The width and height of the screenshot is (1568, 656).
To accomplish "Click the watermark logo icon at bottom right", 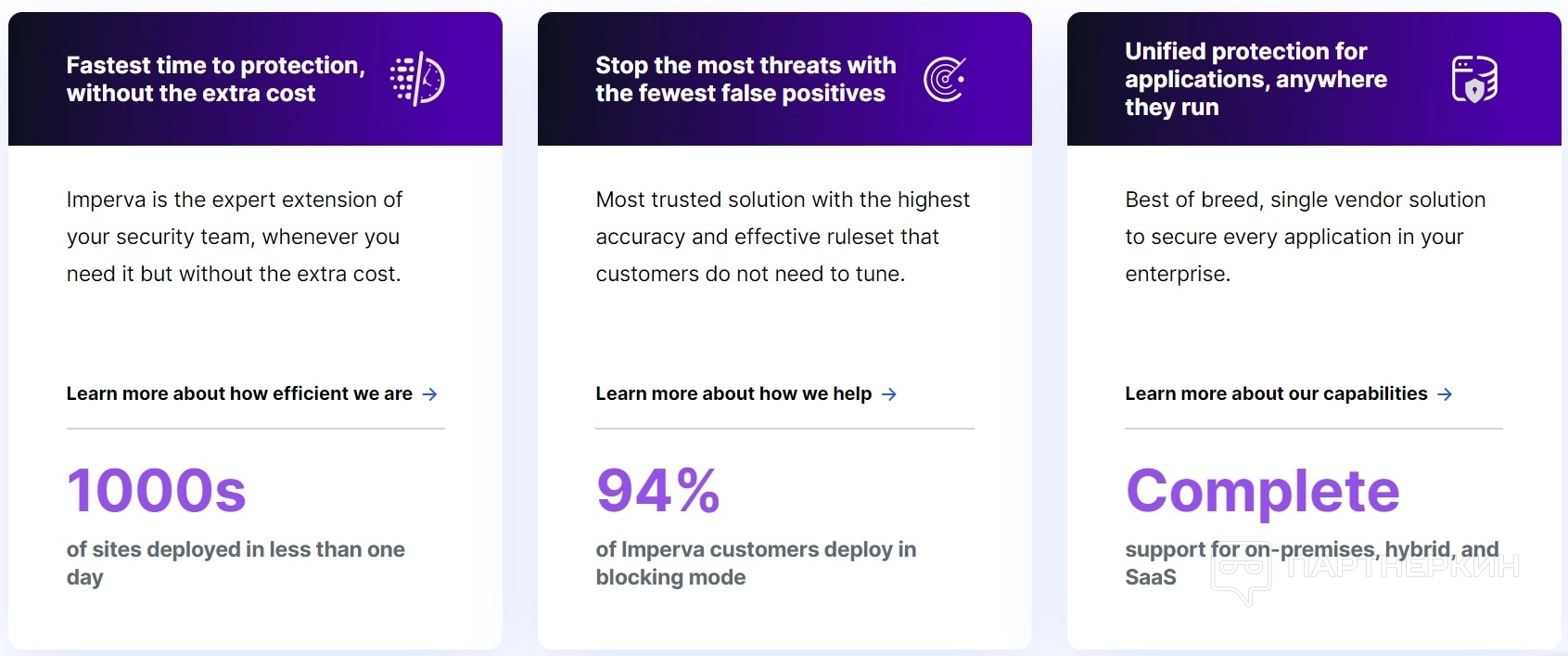I will (1240, 575).
